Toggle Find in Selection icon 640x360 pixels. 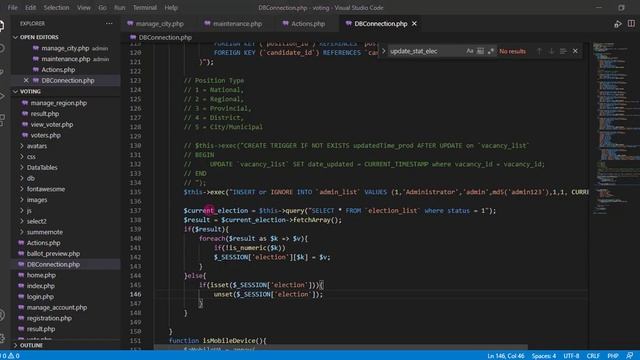pyautogui.click(x=563, y=51)
